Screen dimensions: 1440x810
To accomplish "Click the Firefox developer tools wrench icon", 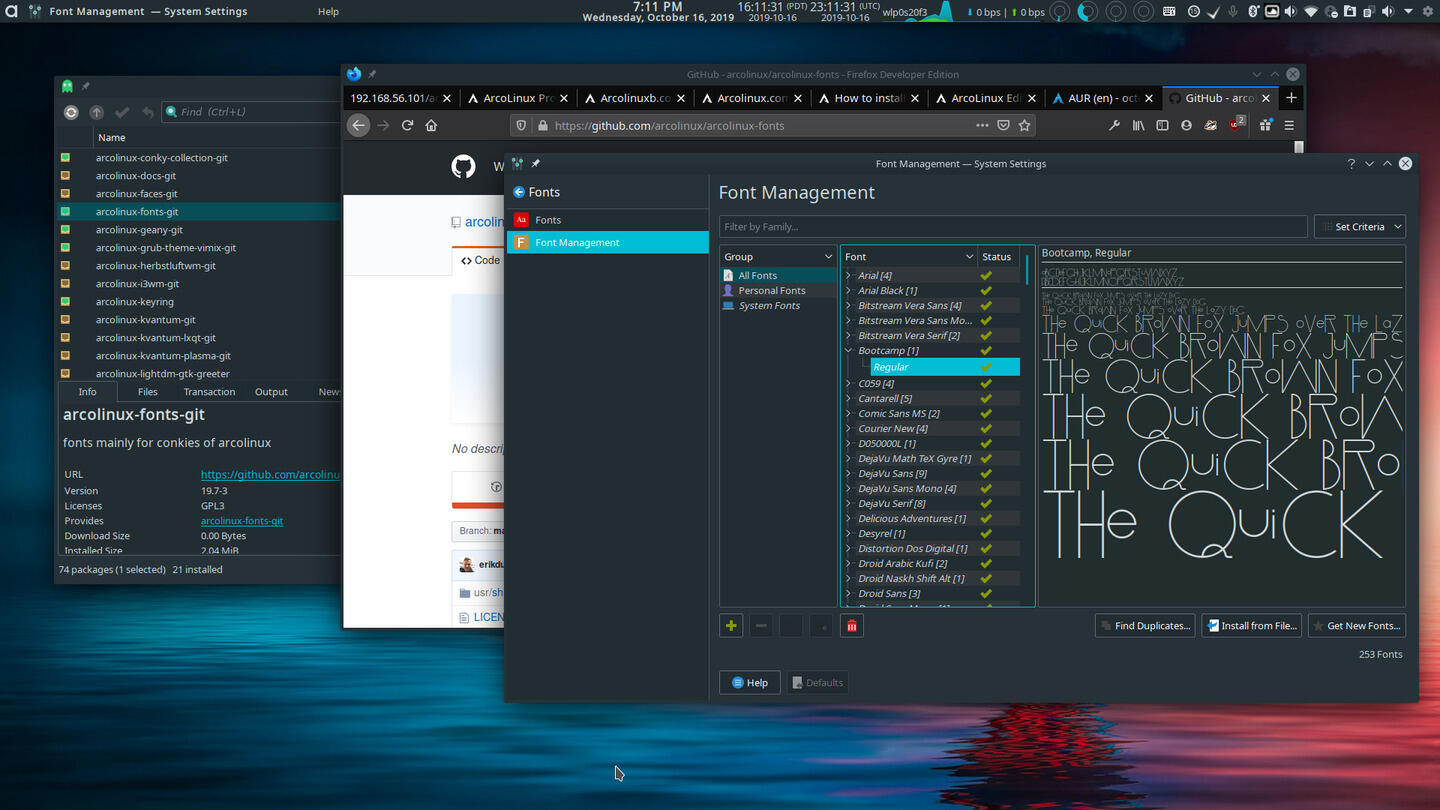I will [x=1114, y=125].
